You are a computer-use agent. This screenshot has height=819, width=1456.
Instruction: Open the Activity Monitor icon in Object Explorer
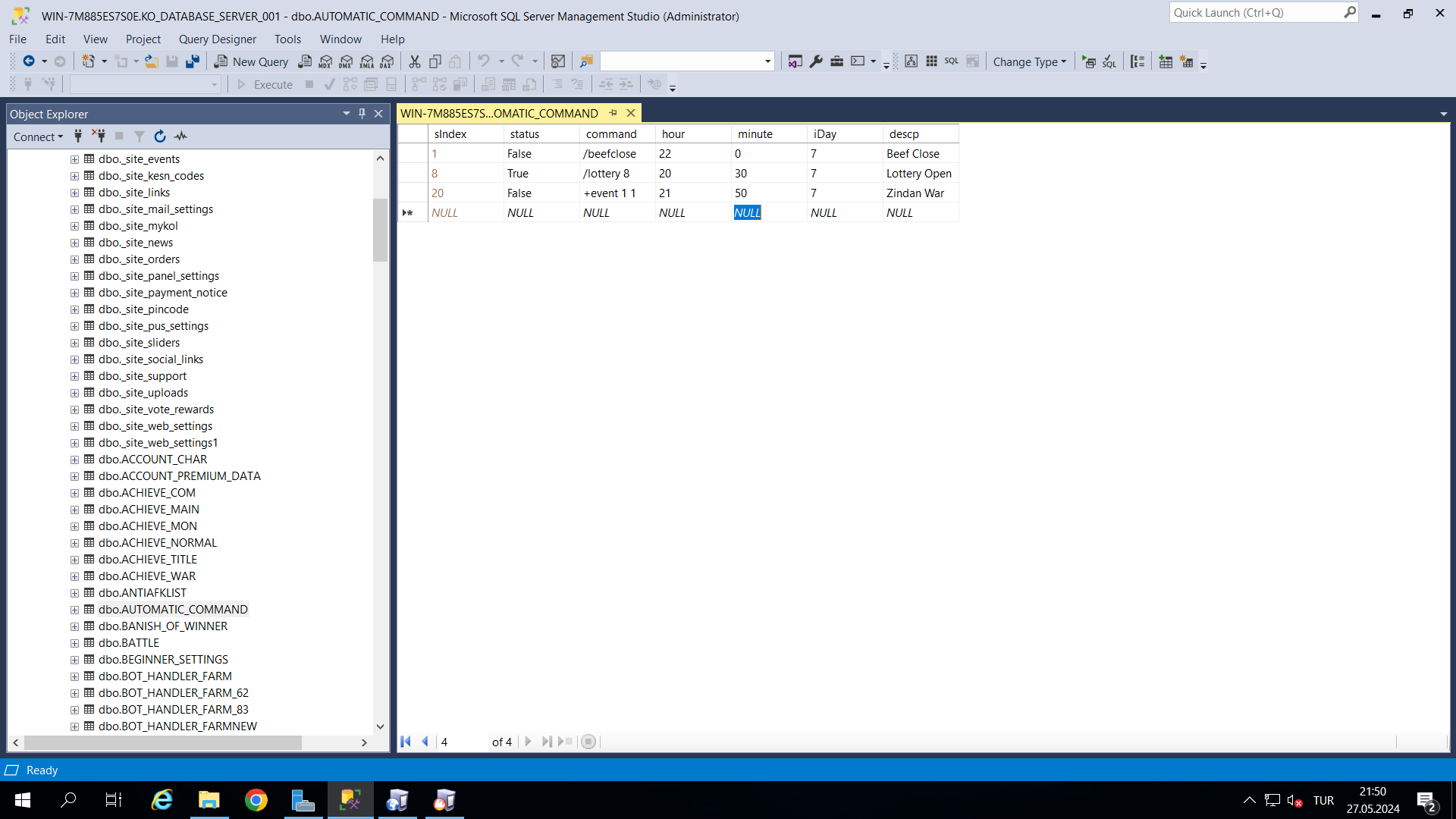point(180,136)
